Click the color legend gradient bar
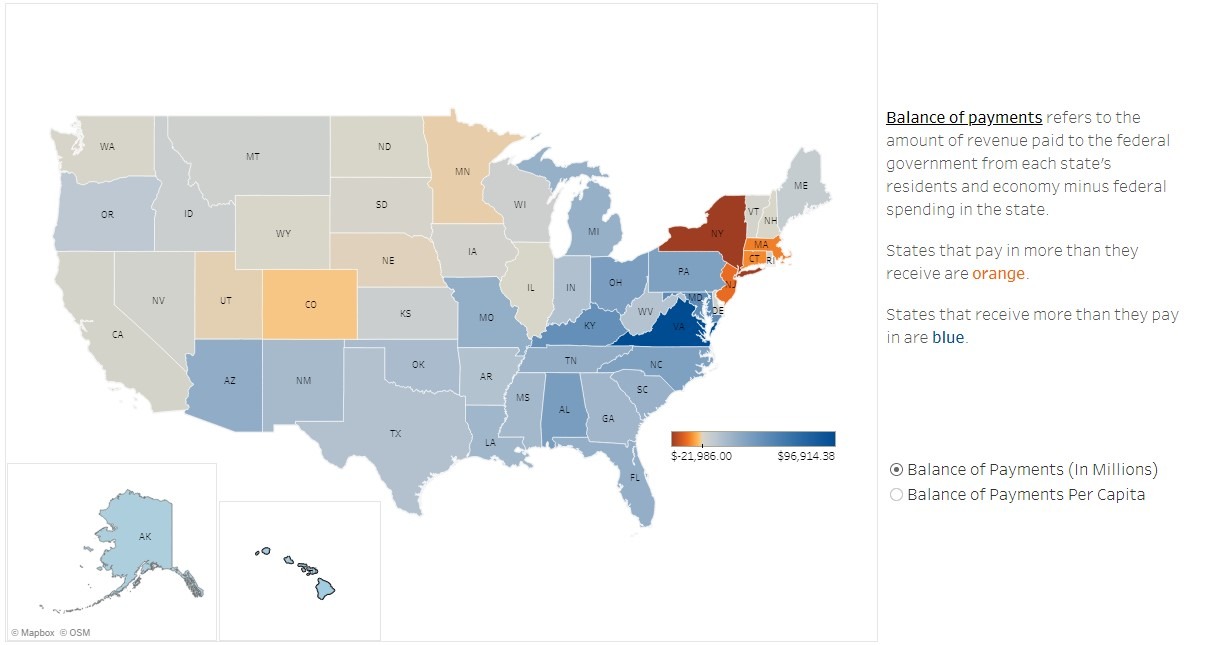Image resolution: width=1232 pixels, height=645 pixels. pyautogui.click(x=753, y=438)
